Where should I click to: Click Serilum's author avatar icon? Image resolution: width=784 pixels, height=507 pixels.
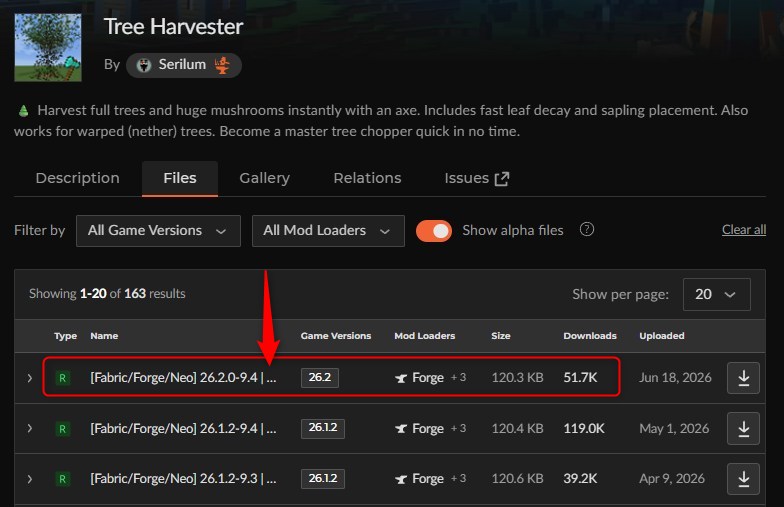[144, 65]
